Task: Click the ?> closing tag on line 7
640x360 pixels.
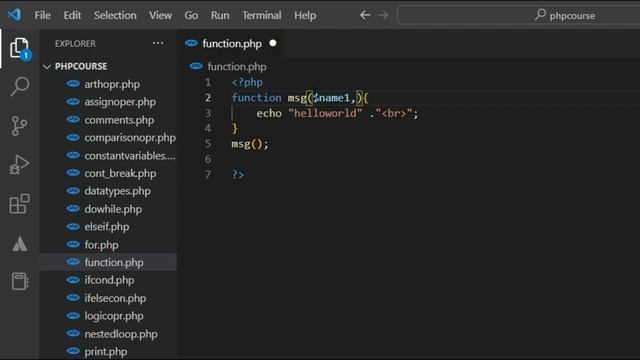Action: pyautogui.click(x=238, y=175)
